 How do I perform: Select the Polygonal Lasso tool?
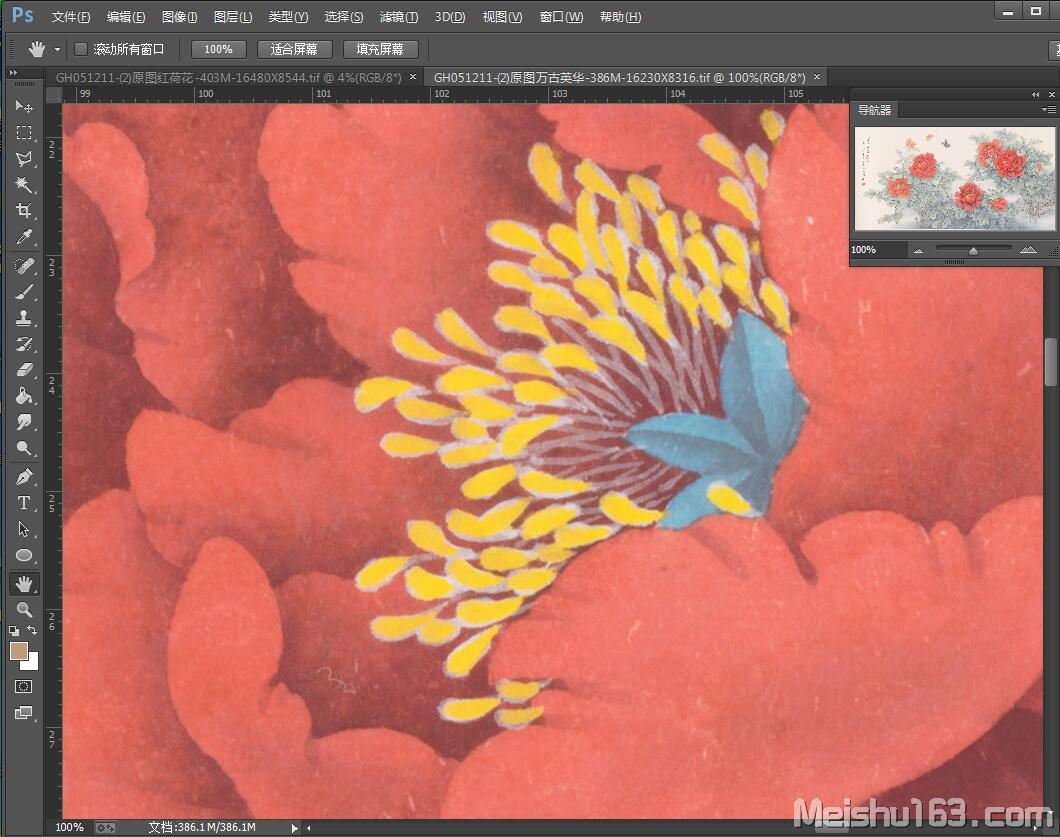(x=24, y=159)
